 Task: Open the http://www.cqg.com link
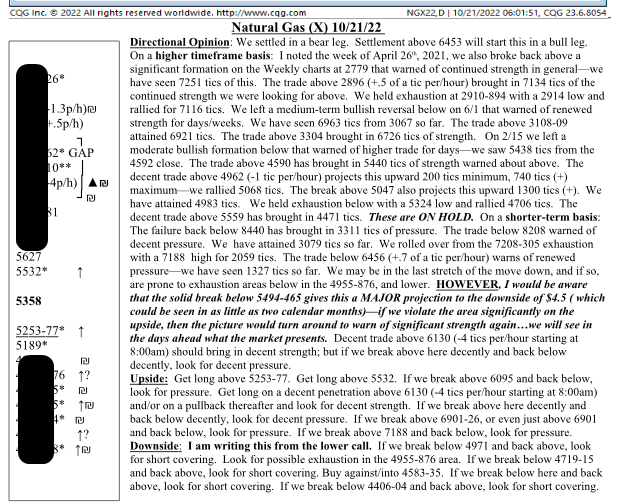pyautogui.click(x=261, y=13)
